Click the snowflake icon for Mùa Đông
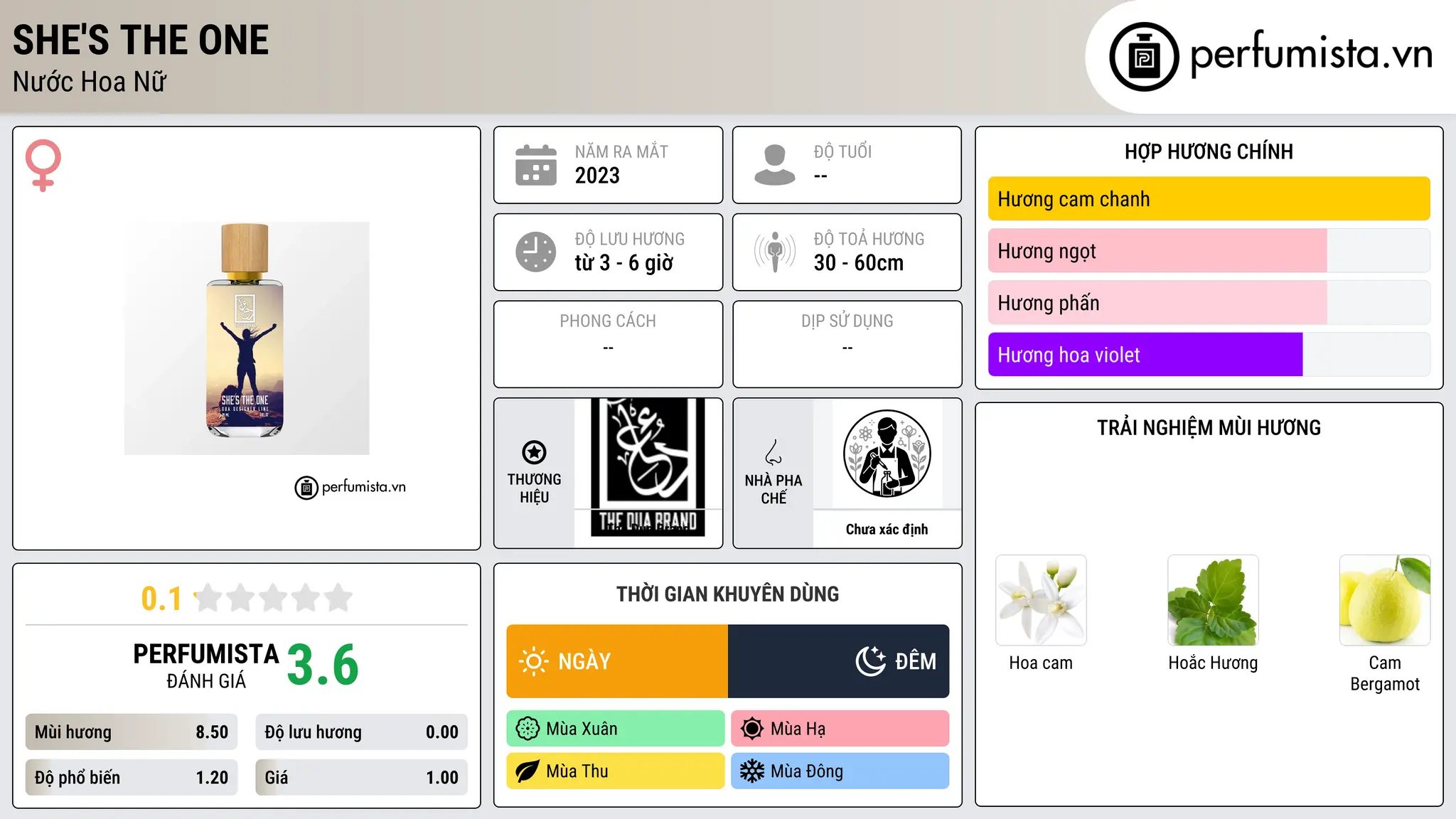The width and height of the screenshot is (1456, 819). click(752, 771)
